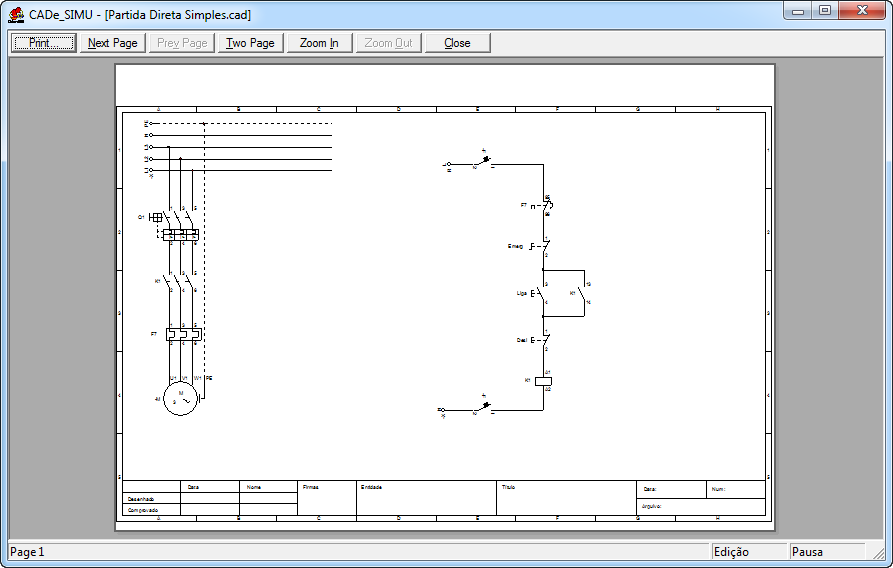Click the FT thermal relay block in power circuit
Screen dimensions: 893x568
[183, 333]
